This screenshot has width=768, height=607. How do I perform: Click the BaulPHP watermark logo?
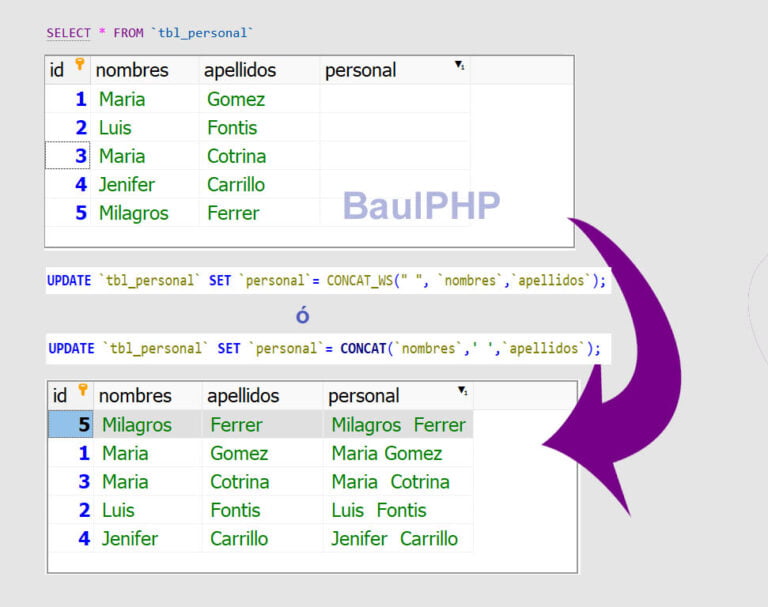pyautogui.click(x=421, y=205)
